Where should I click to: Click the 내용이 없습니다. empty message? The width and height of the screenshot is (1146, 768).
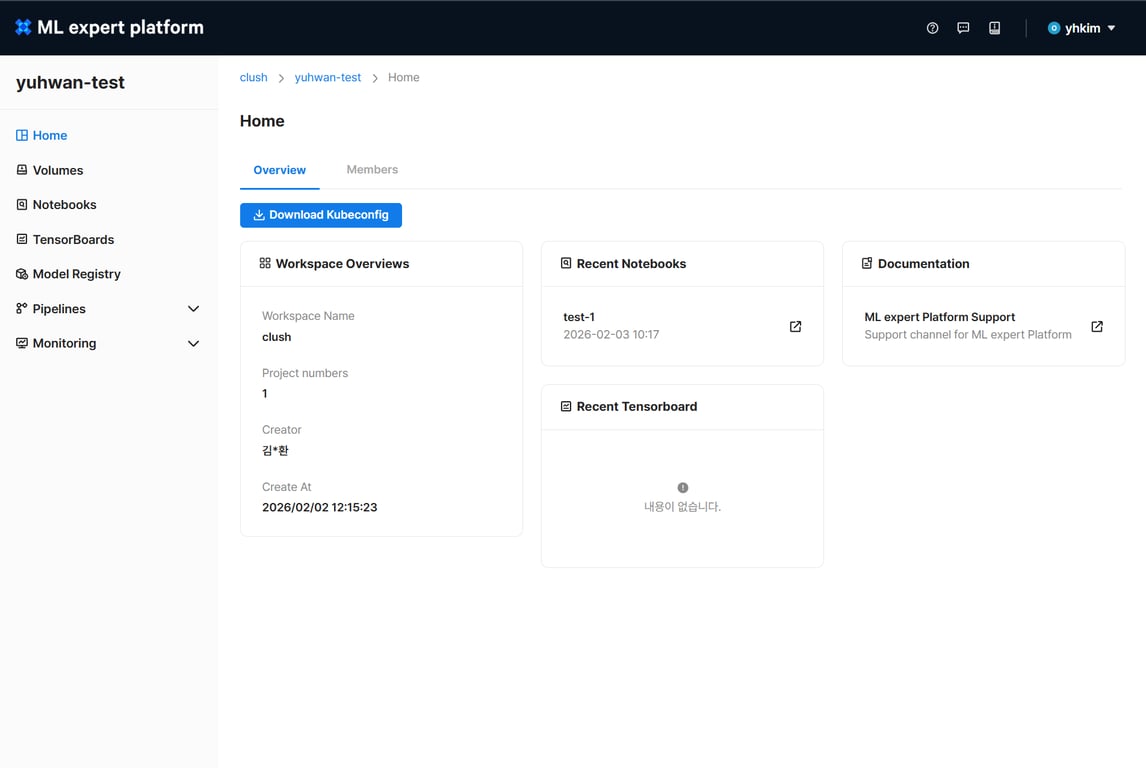click(x=682, y=506)
